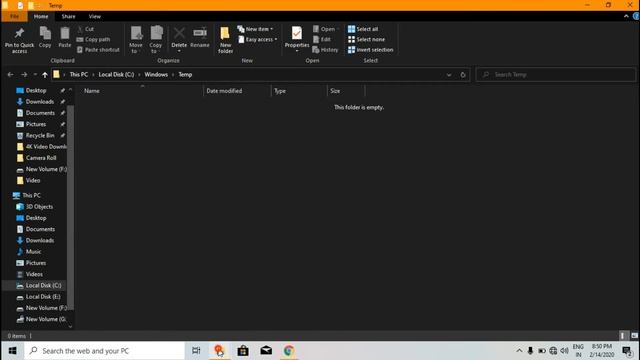This screenshot has width=640, height=360.
Task: Select Camera Roll in sidebar
Action: coord(41,158)
